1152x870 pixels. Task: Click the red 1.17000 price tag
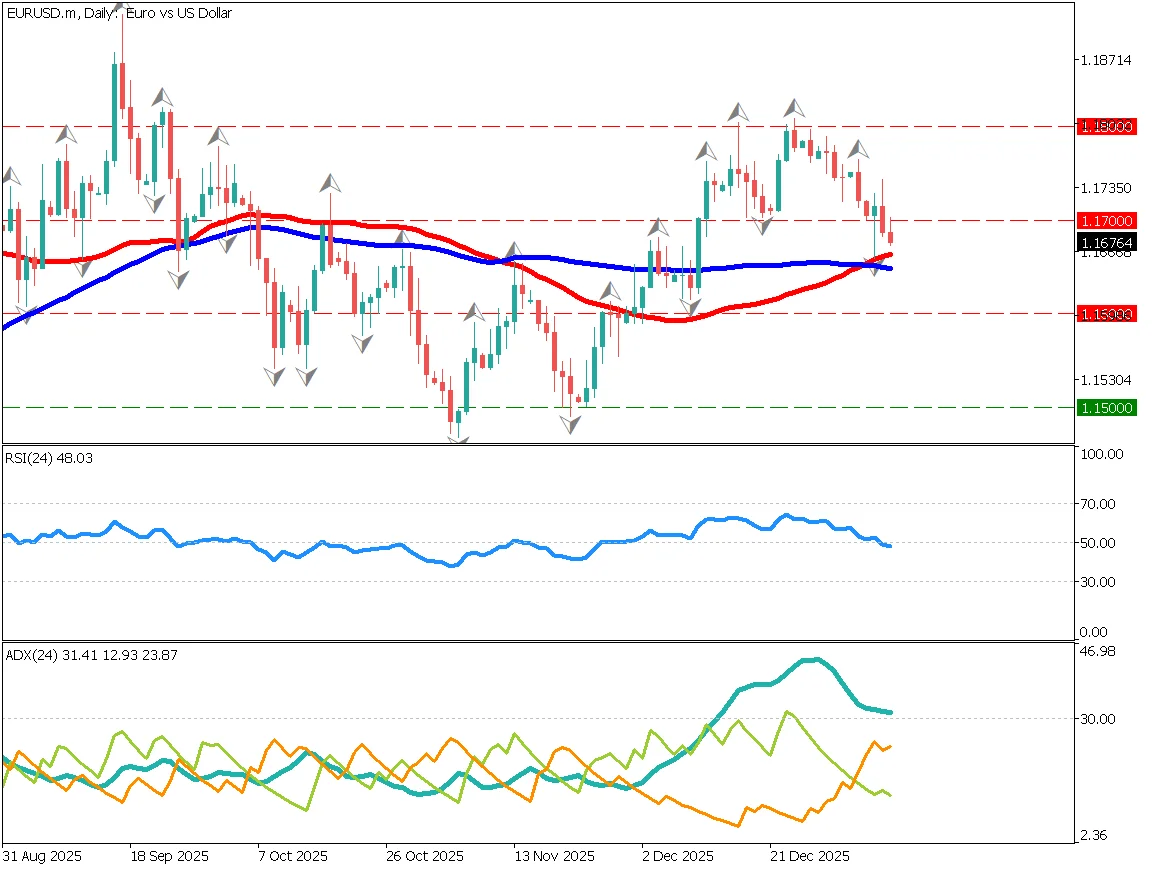pyautogui.click(x=1106, y=218)
